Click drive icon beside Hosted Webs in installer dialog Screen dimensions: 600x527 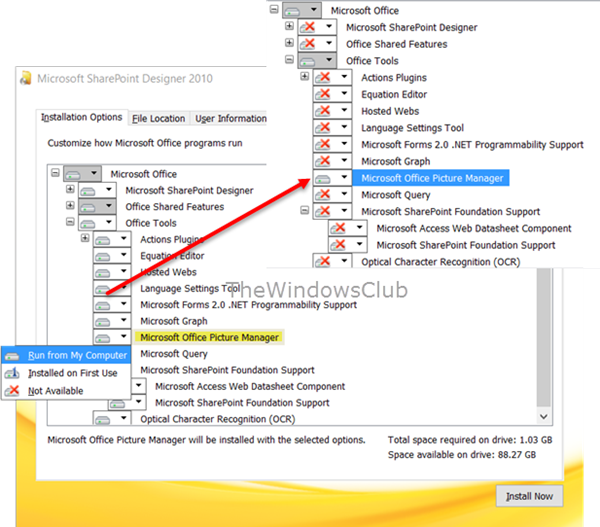103,273
